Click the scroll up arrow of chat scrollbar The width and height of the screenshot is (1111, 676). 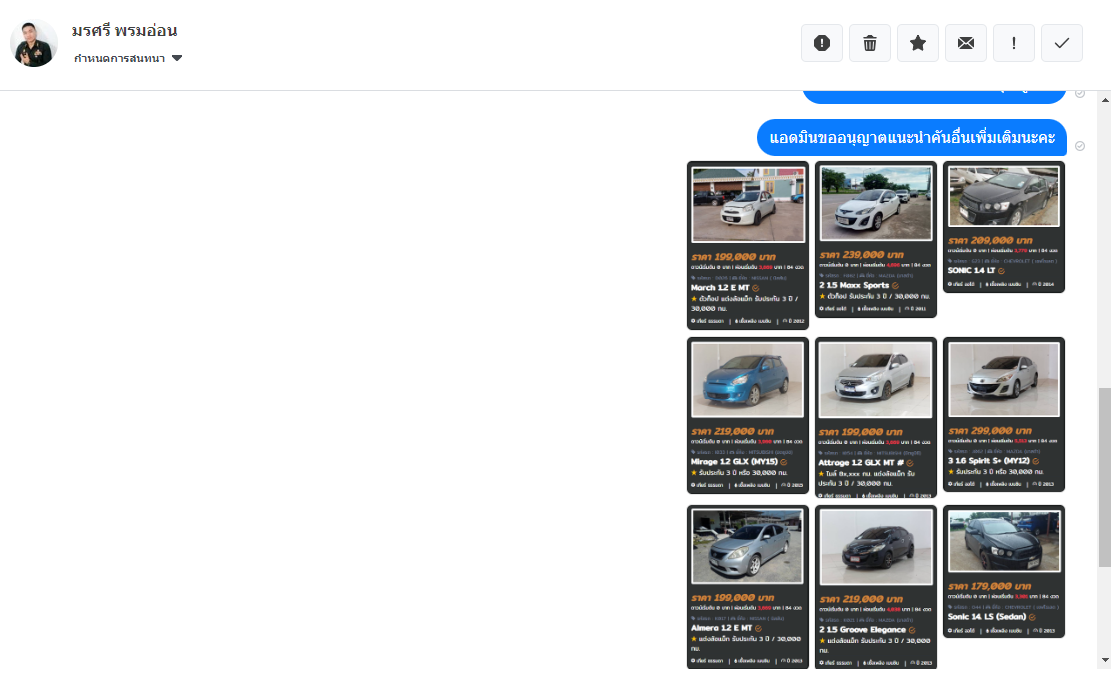(x=1105, y=100)
